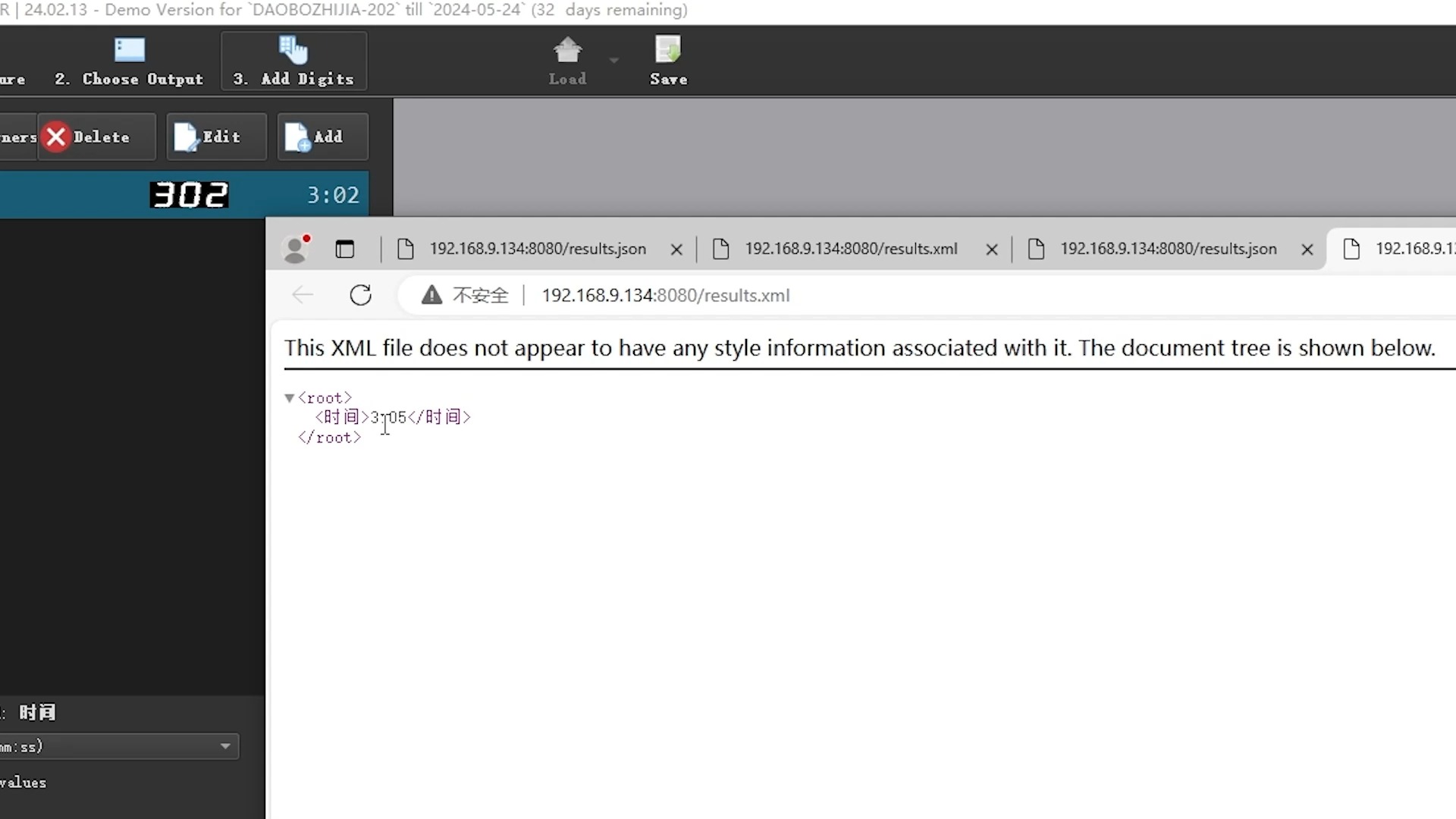Click the 时间 name label
Image resolution: width=1456 pixels, height=819 pixels.
pyautogui.click(x=37, y=712)
